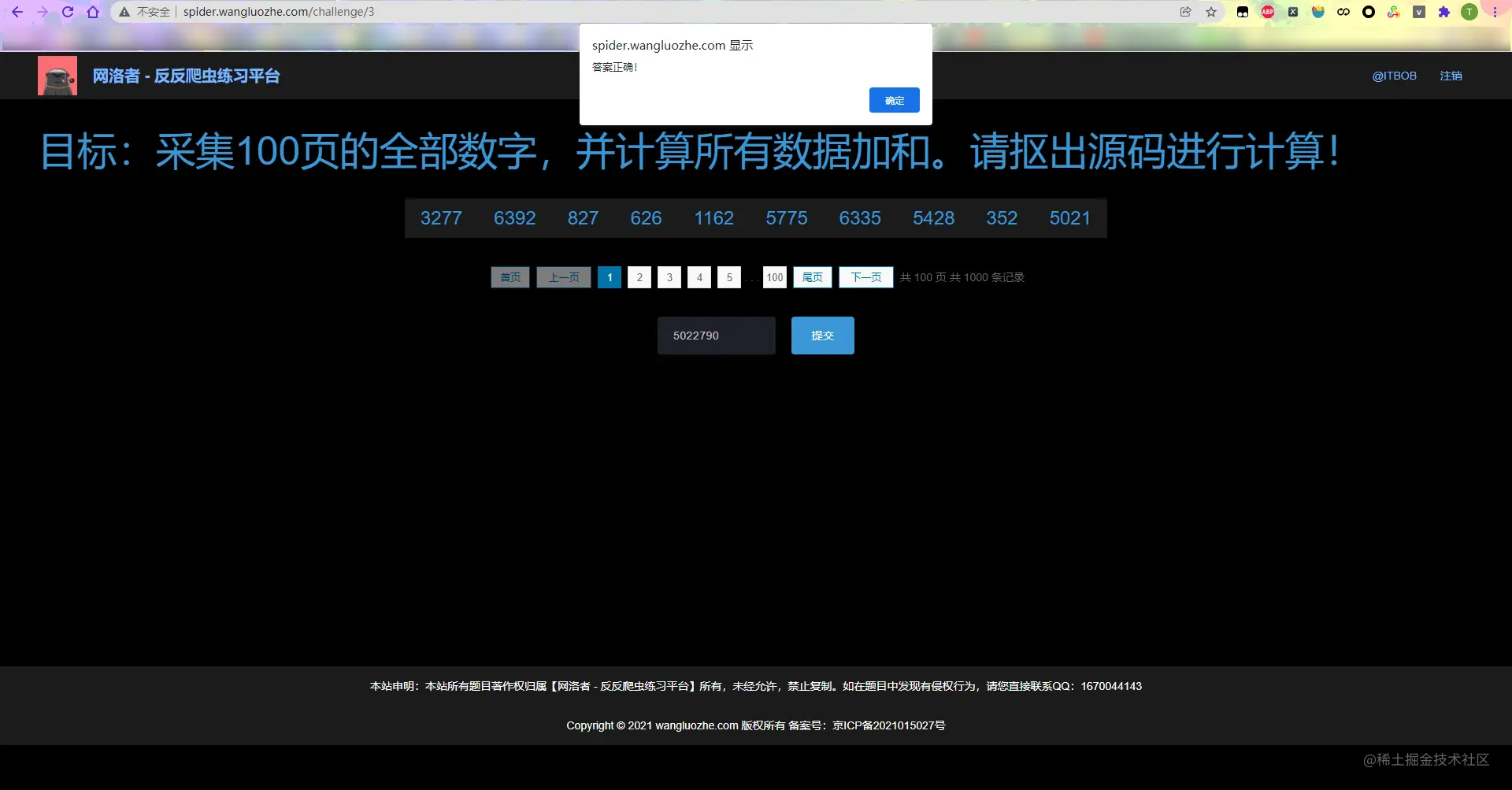The height and width of the screenshot is (790, 1512).
Task: Click the number 827 in data row
Action: pyautogui.click(x=584, y=218)
